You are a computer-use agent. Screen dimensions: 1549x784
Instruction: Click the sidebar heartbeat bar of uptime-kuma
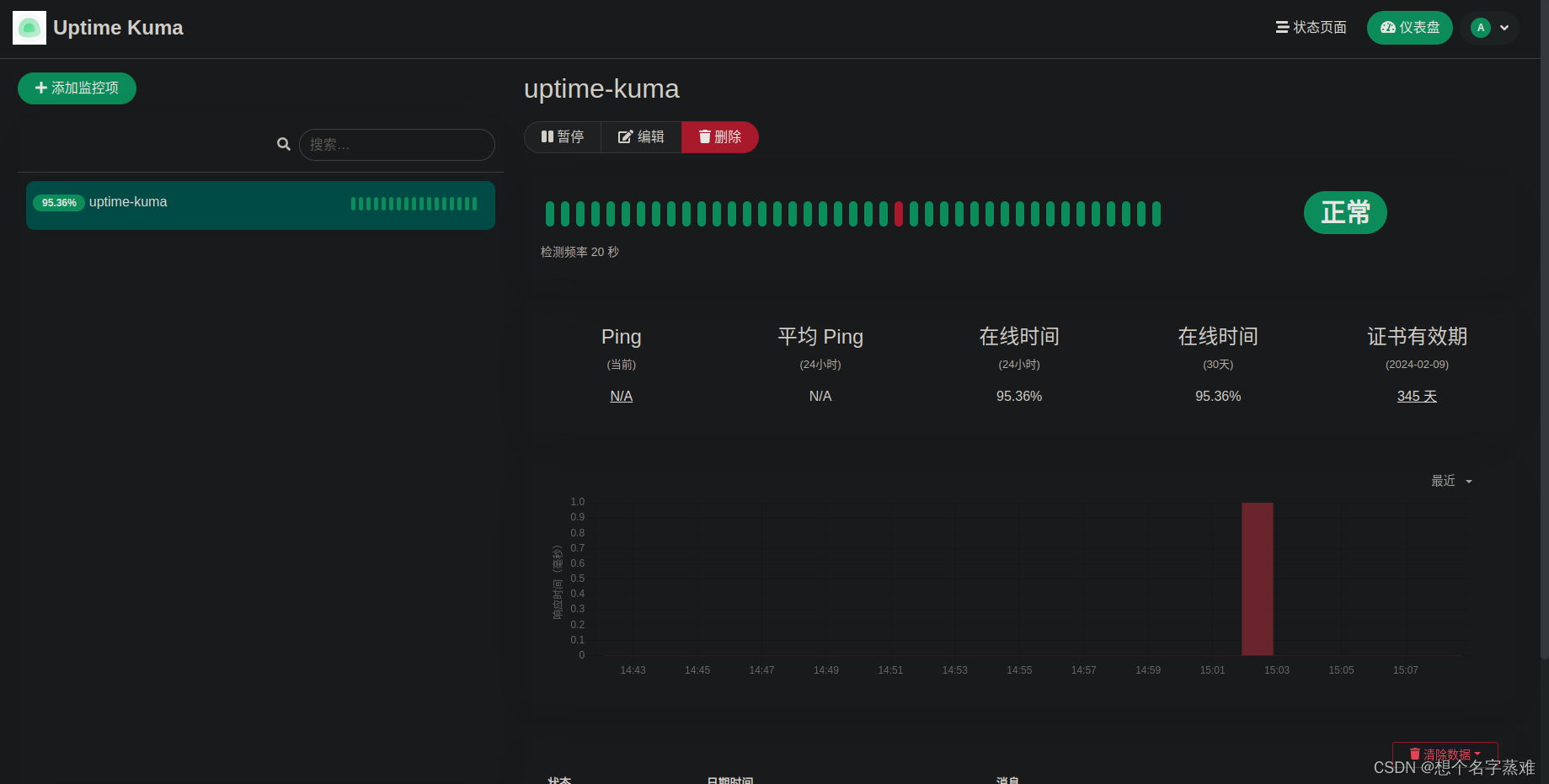point(414,204)
